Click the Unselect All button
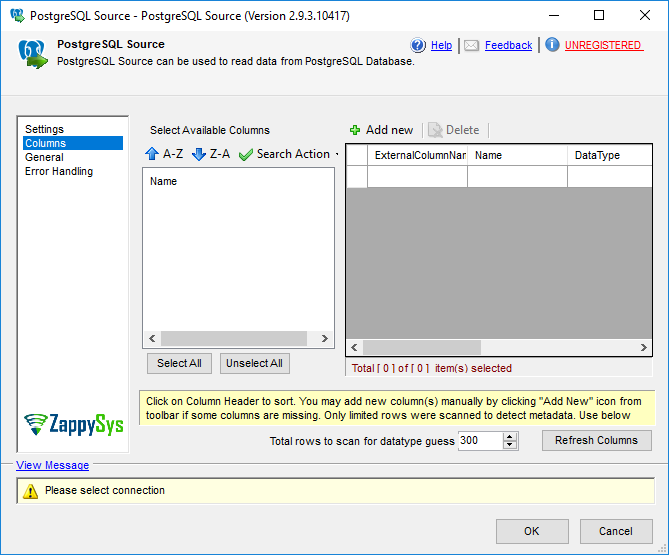 tap(255, 363)
